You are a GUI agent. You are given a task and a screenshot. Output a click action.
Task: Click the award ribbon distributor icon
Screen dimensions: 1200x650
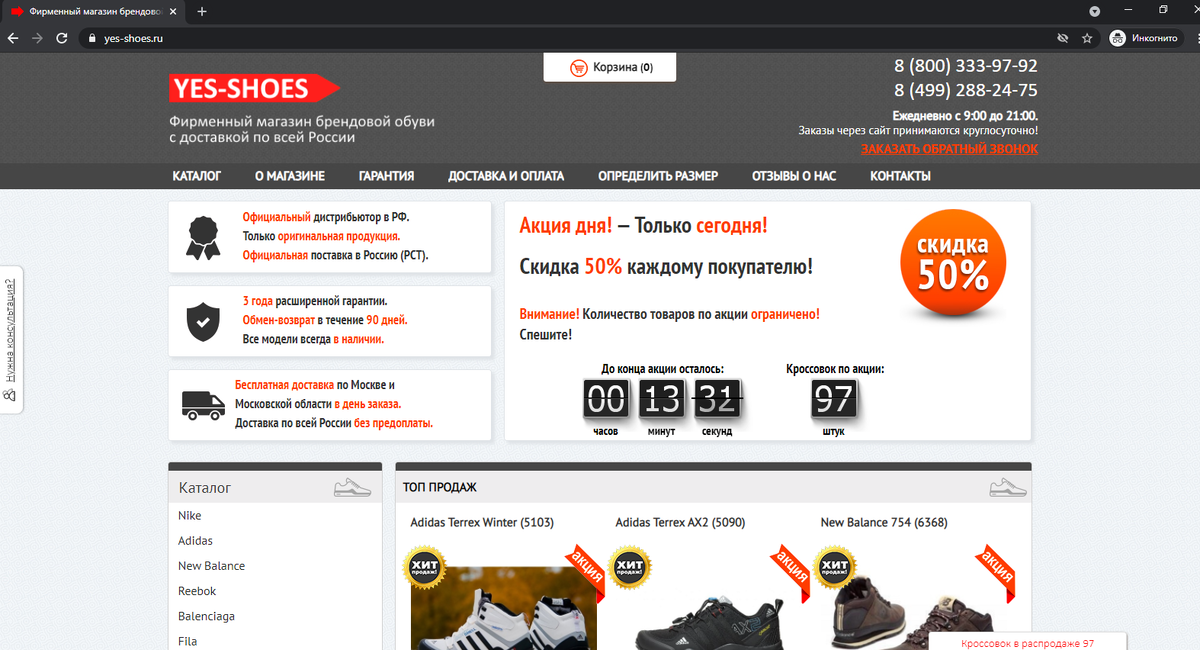pos(204,238)
